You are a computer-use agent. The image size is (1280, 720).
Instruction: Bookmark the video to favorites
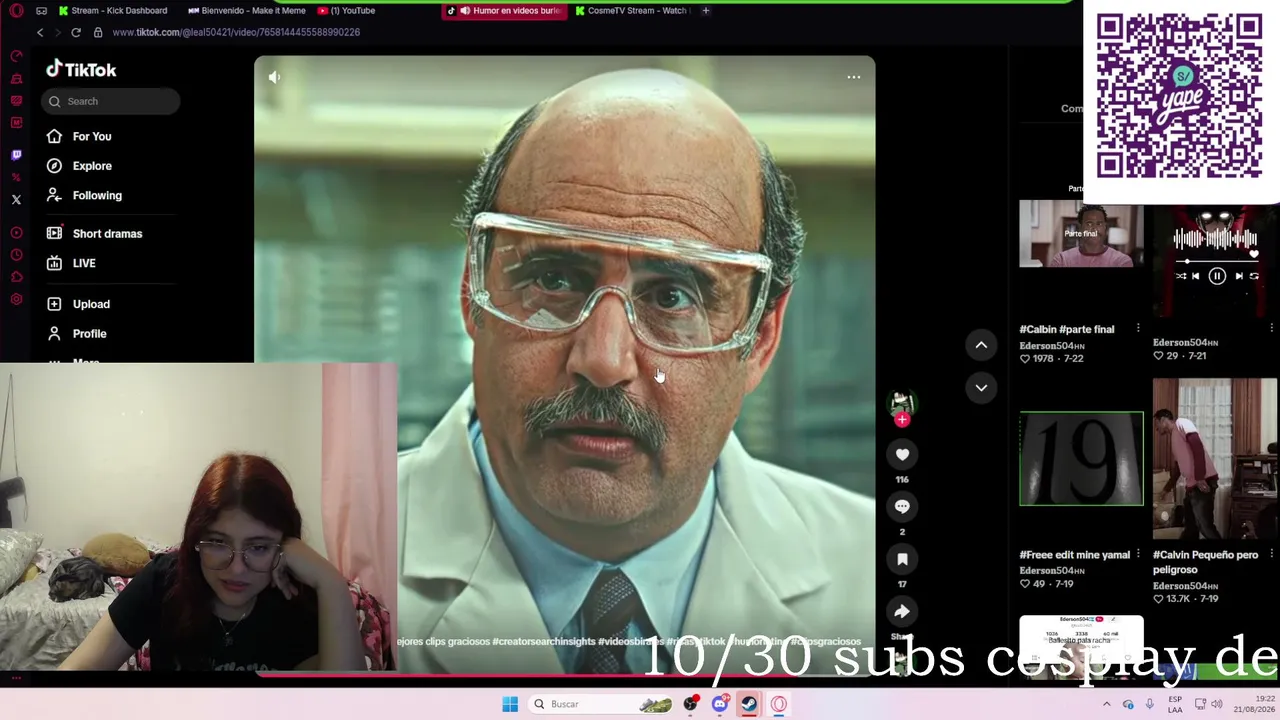(x=902, y=559)
